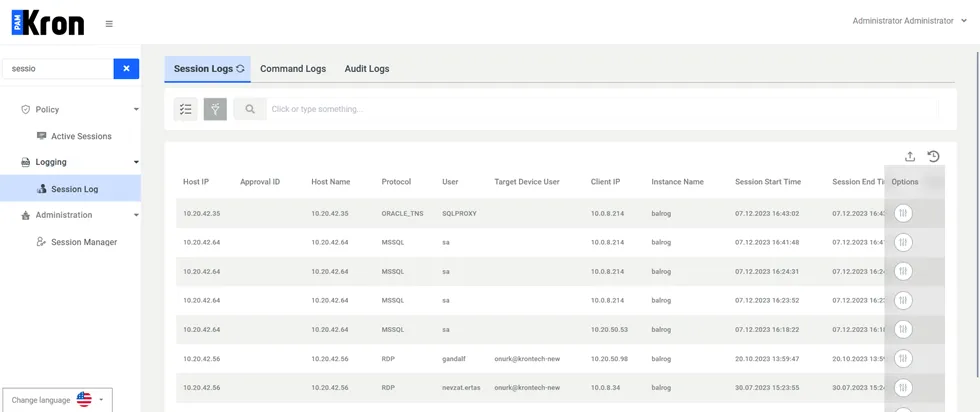
Task: Click the 'Click or type something' search field
Action: (x=603, y=109)
